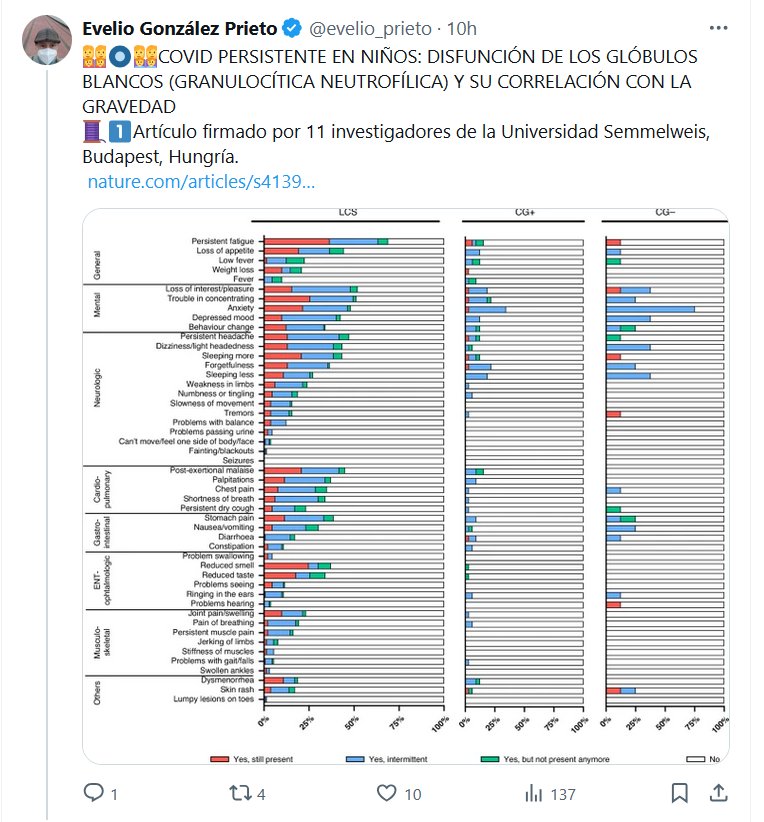Image resolution: width=764 pixels, height=822 pixels.
Task: Click the retweet arrows icon
Action: coord(241,794)
